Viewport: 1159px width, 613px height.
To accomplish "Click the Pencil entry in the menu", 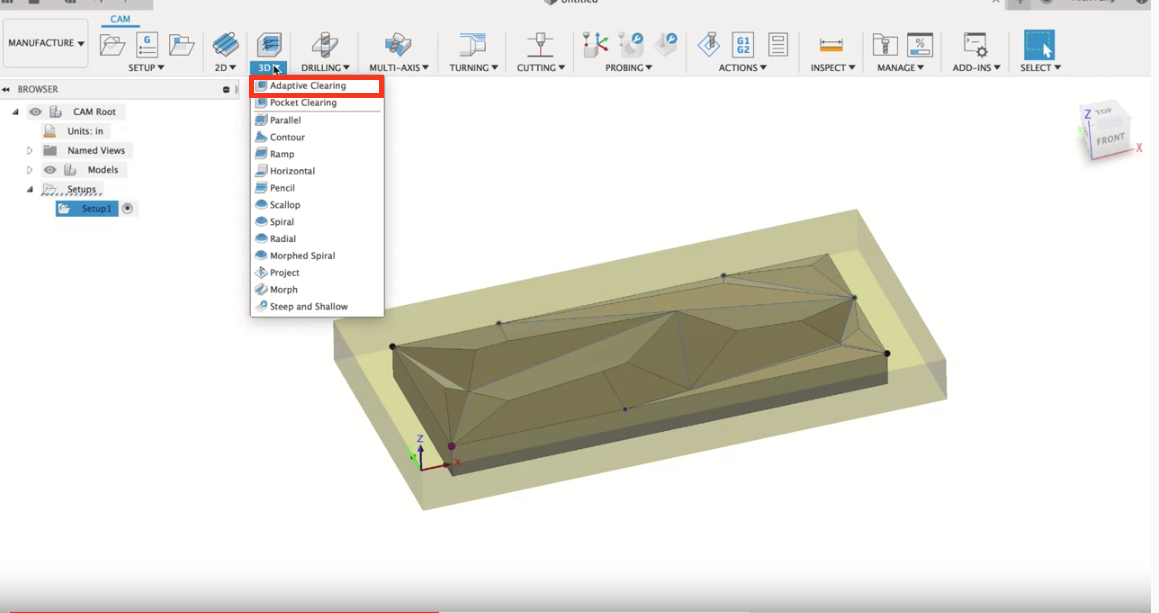I will click(x=282, y=187).
